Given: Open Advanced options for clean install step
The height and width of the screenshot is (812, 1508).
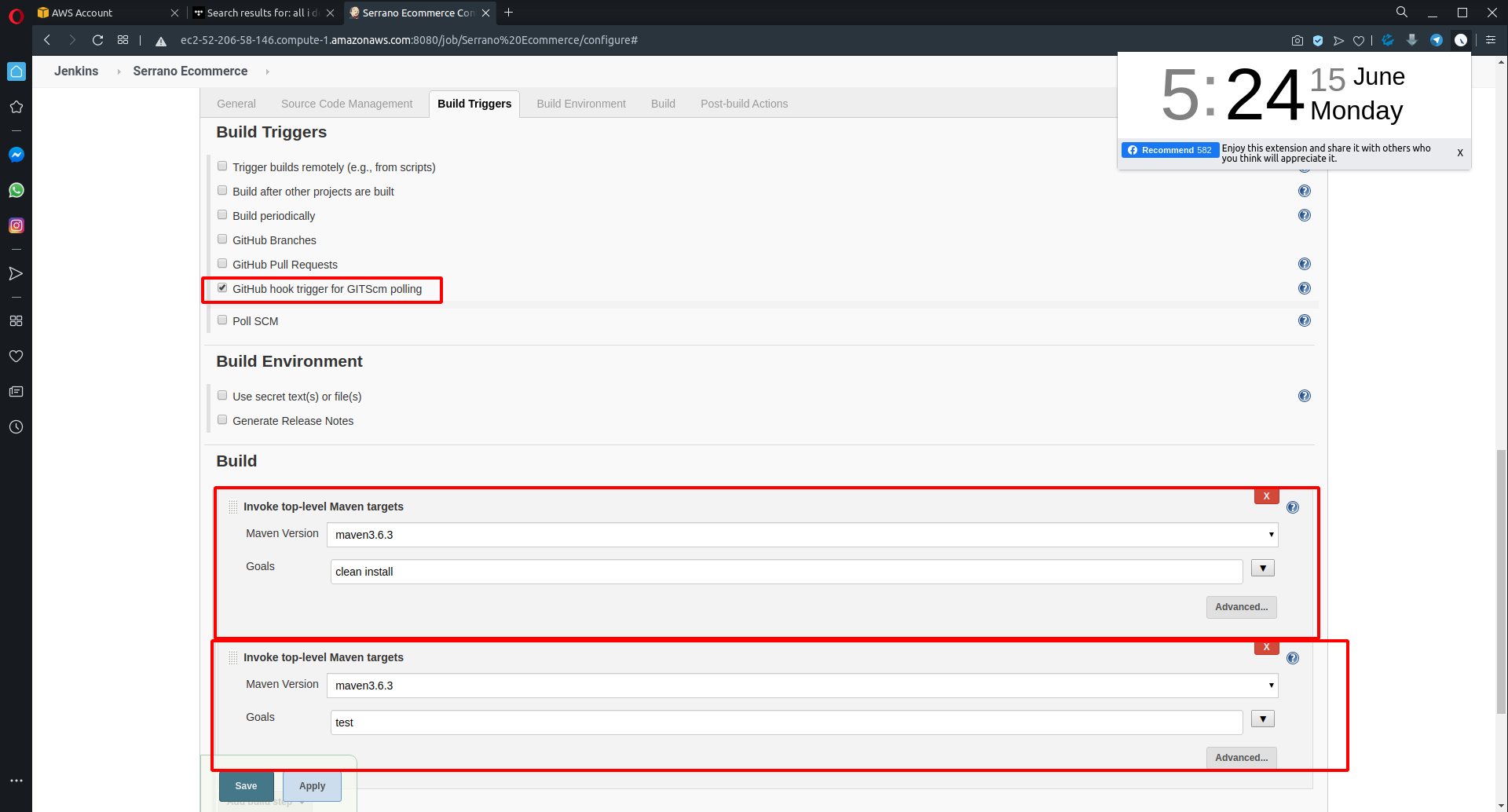Looking at the screenshot, I should [x=1241, y=607].
